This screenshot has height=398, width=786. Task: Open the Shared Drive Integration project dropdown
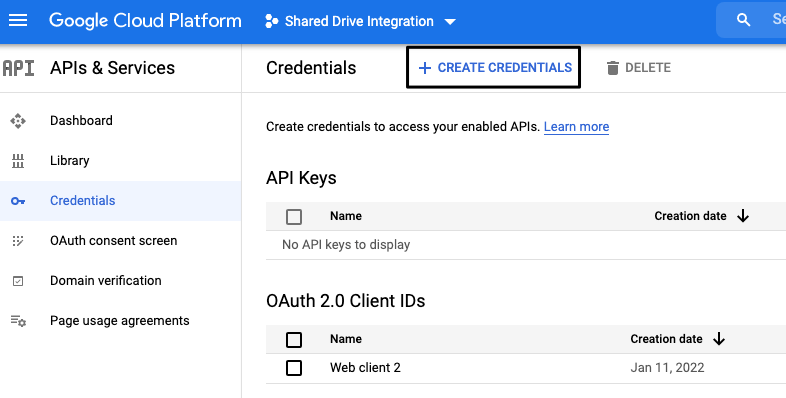tap(360, 21)
